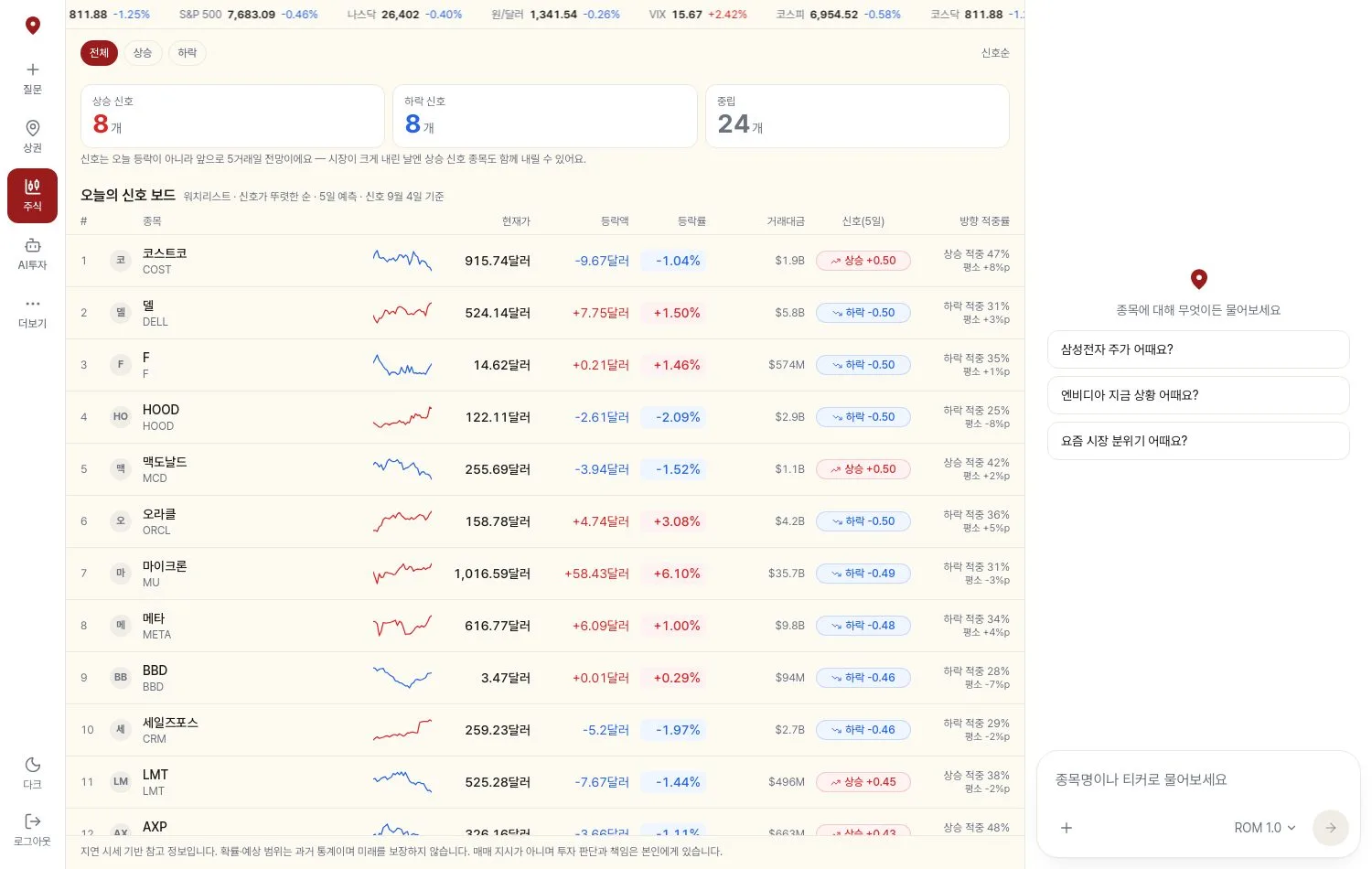Click the 델 trading value $5.8B

[x=790, y=313]
